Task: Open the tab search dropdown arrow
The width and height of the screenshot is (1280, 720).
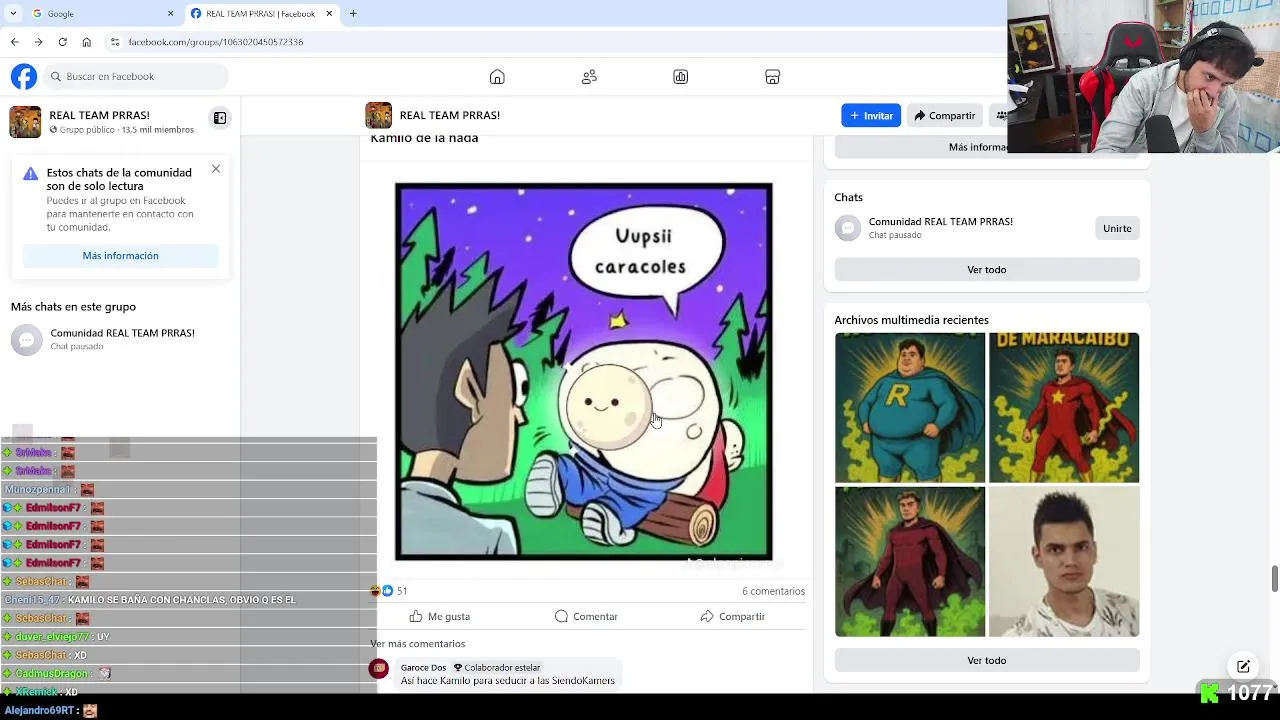Action: coord(13,14)
